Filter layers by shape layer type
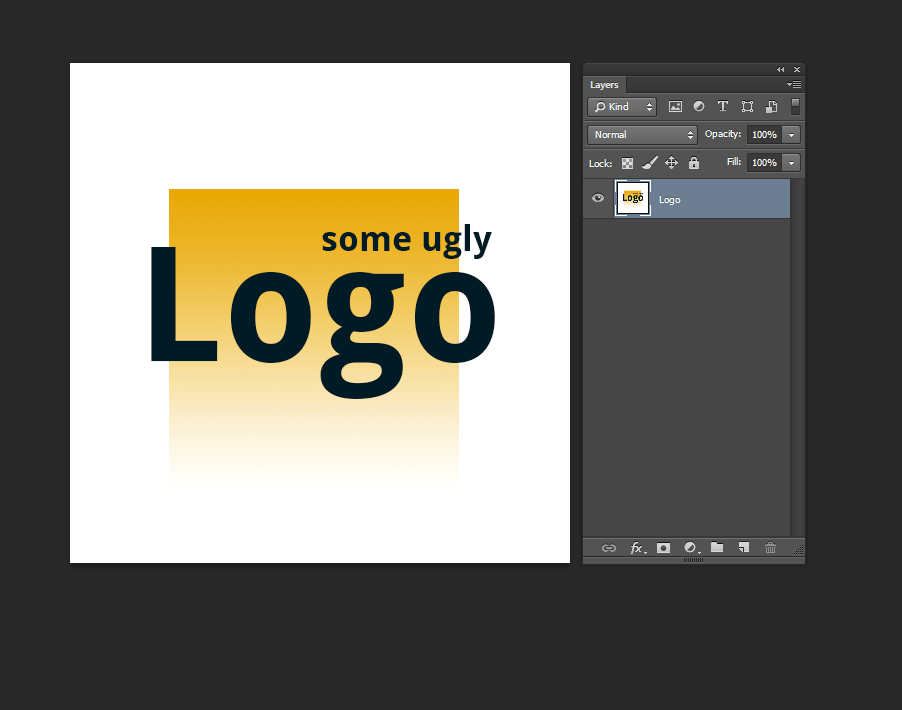 (x=747, y=106)
